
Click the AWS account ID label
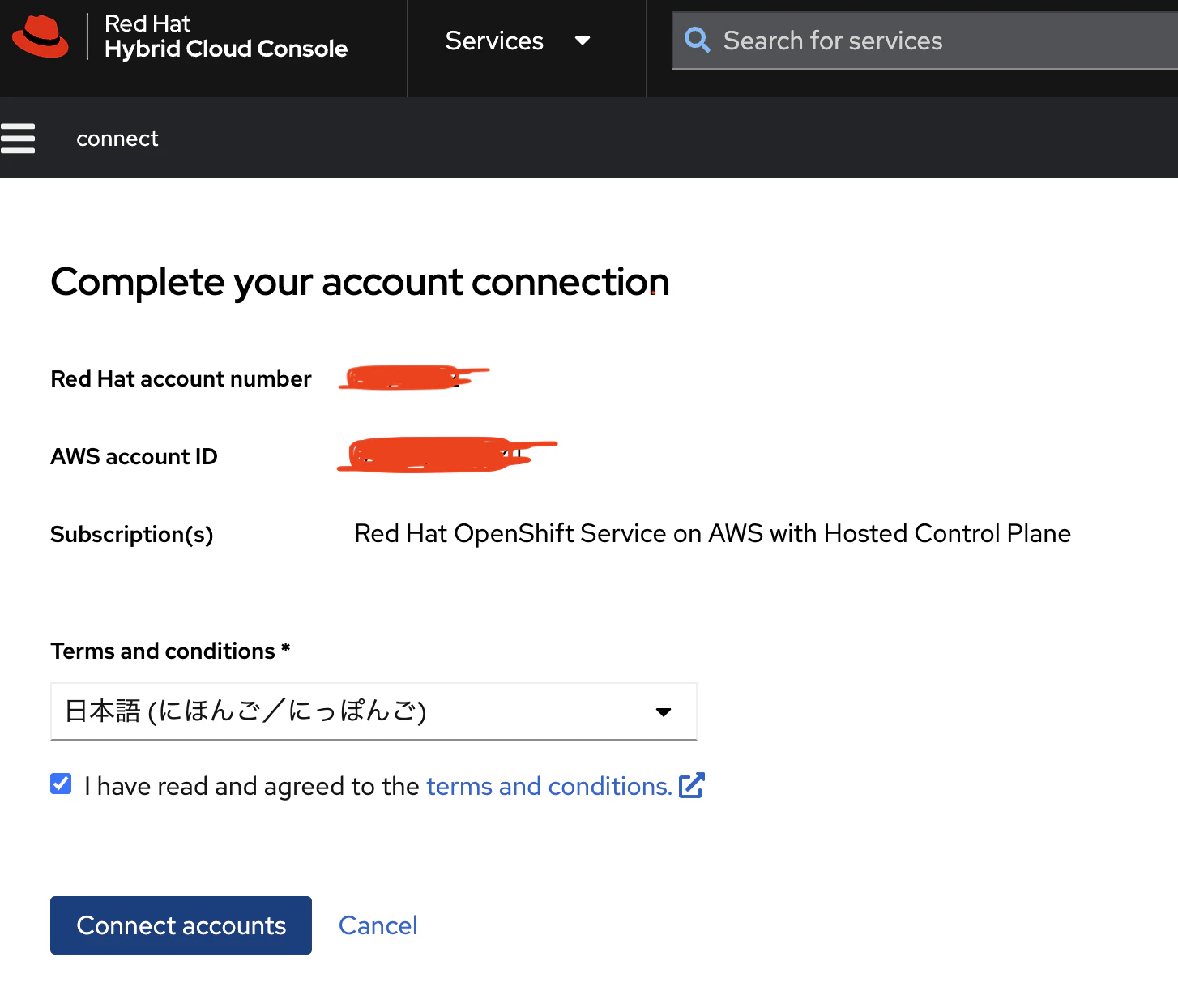coord(134,456)
